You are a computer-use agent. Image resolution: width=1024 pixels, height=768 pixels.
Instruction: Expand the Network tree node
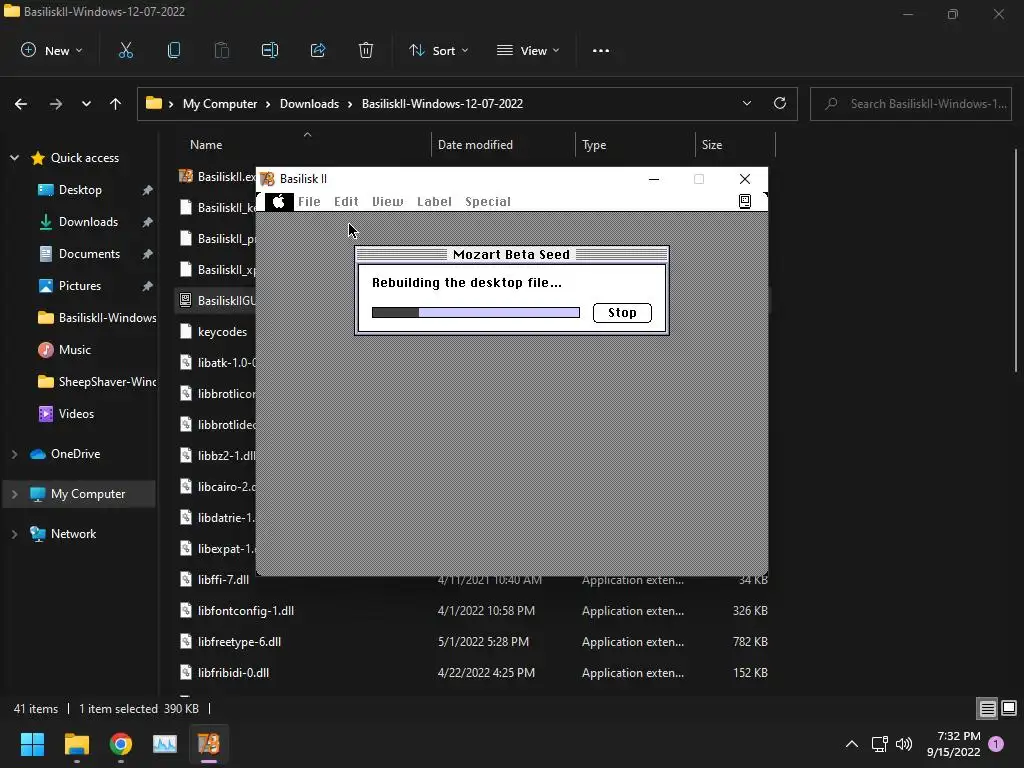click(x=14, y=534)
